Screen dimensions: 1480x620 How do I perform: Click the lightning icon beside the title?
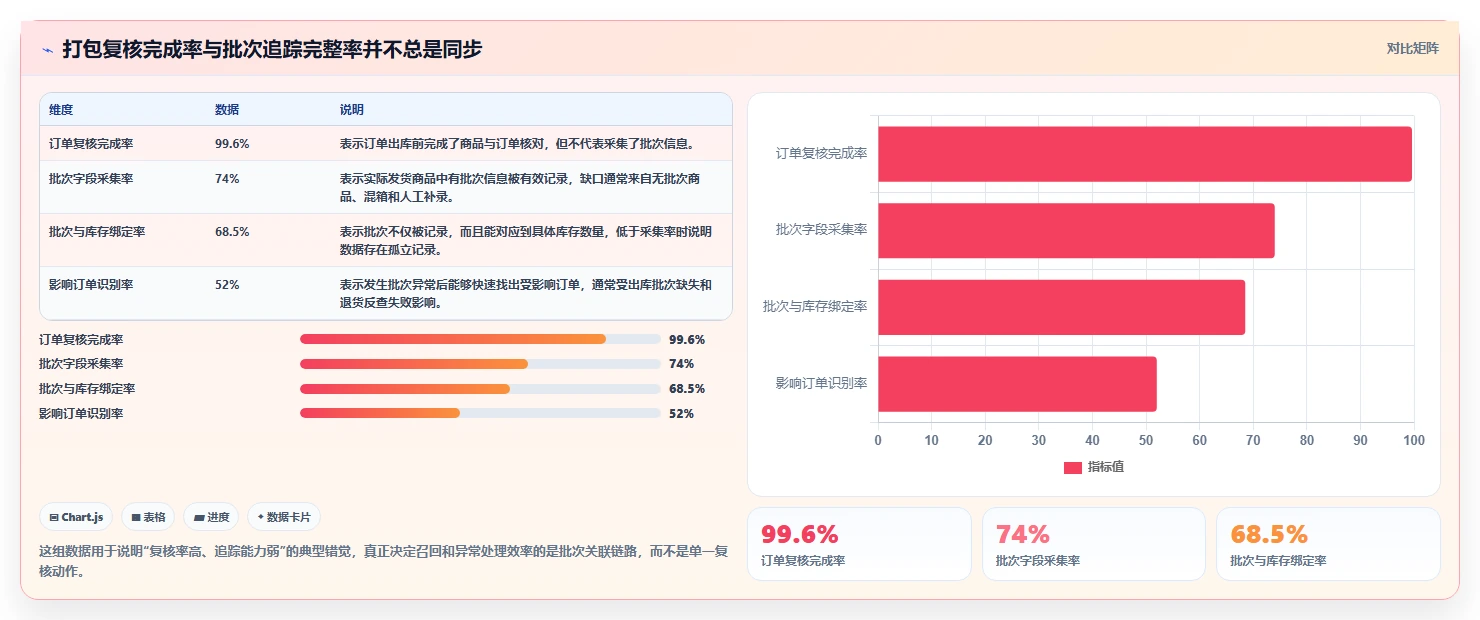tap(47, 49)
